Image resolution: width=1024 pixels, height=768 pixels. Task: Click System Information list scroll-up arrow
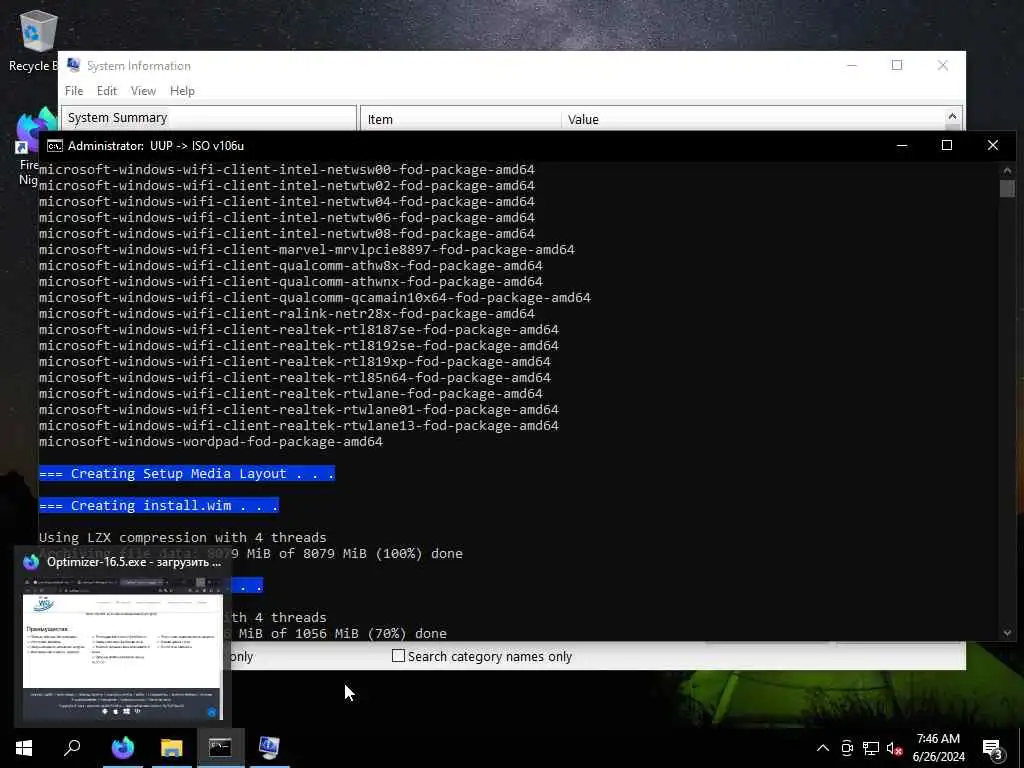(x=952, y=116)
